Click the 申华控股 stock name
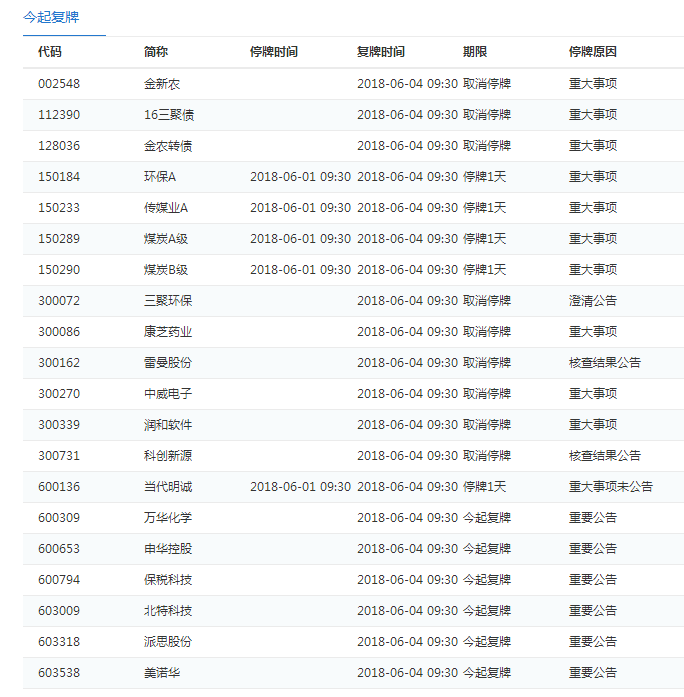The image size is (684, 697). pyautogui.click(x=168, y=549)
